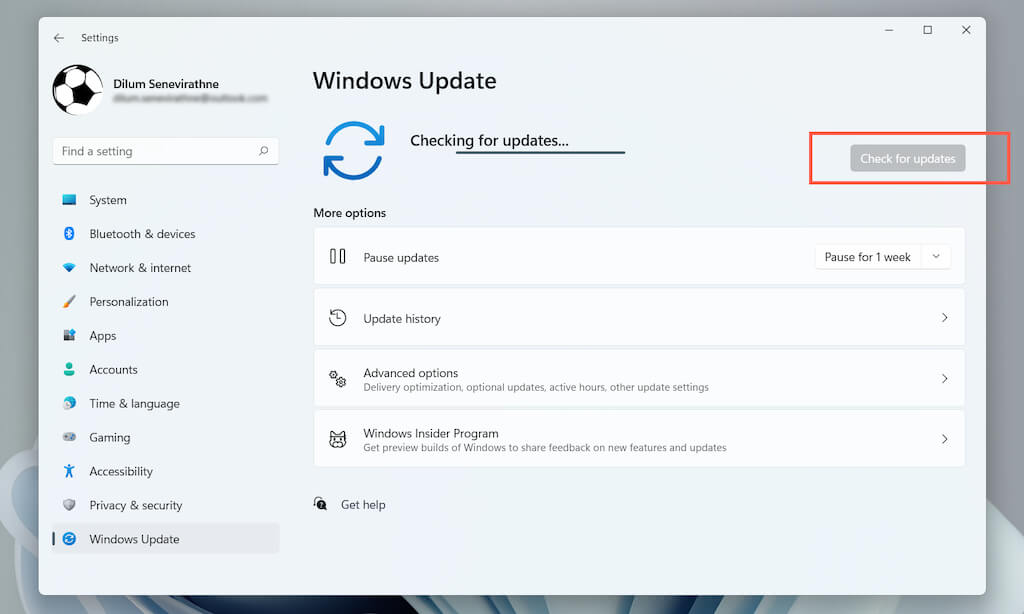This screenshot has height=614, width=1024.
Task: Select the Network & internet wifi icon
Action: coord(69,267)
